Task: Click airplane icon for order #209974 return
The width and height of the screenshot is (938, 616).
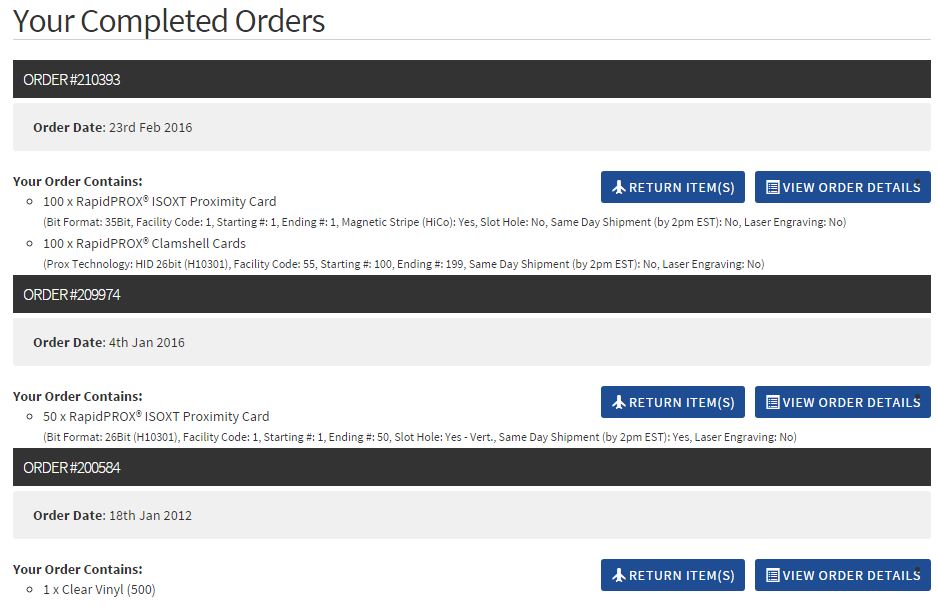Action: point(619,402)
